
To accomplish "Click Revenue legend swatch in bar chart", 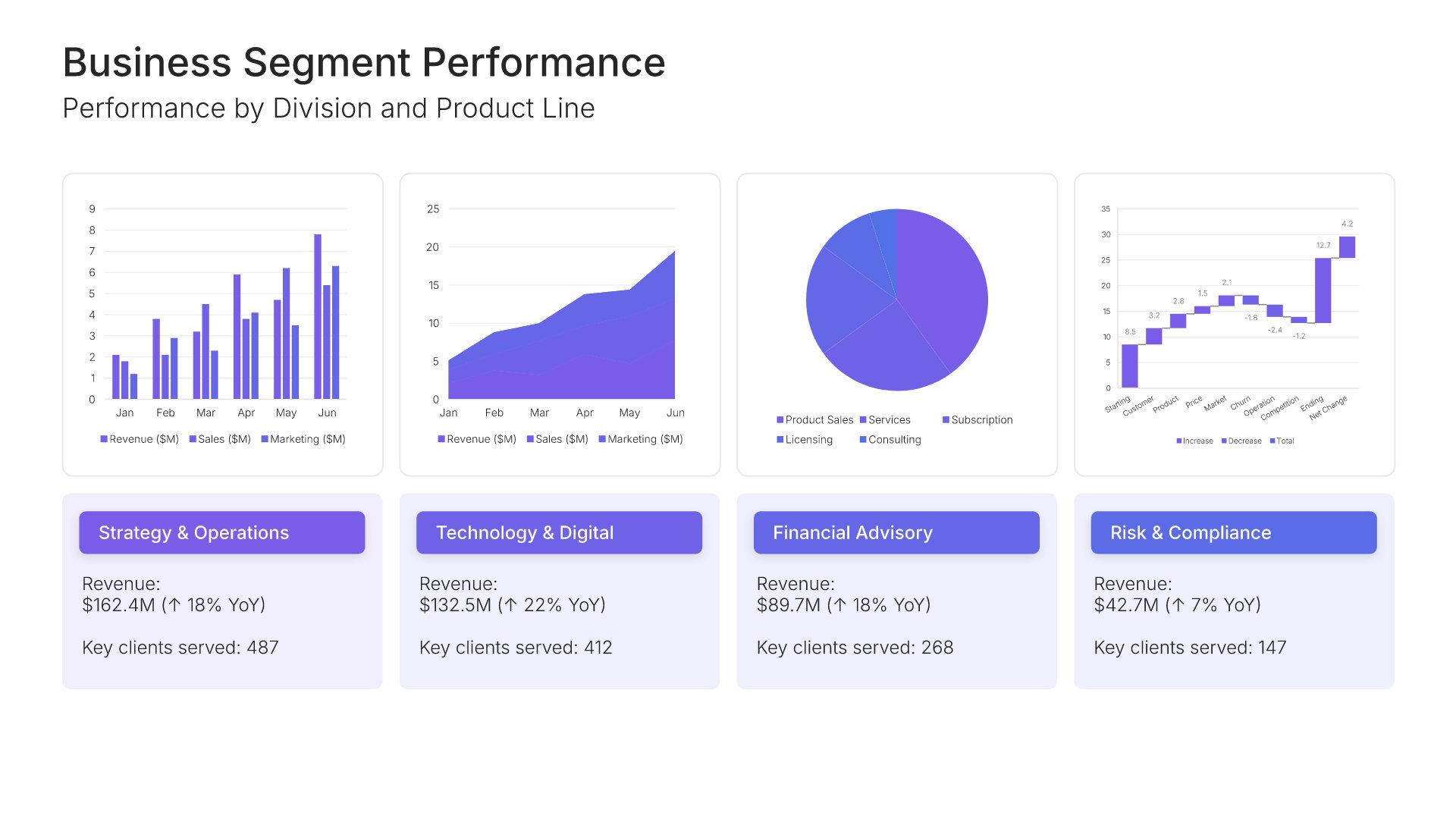I will click(x=104, y=439).
